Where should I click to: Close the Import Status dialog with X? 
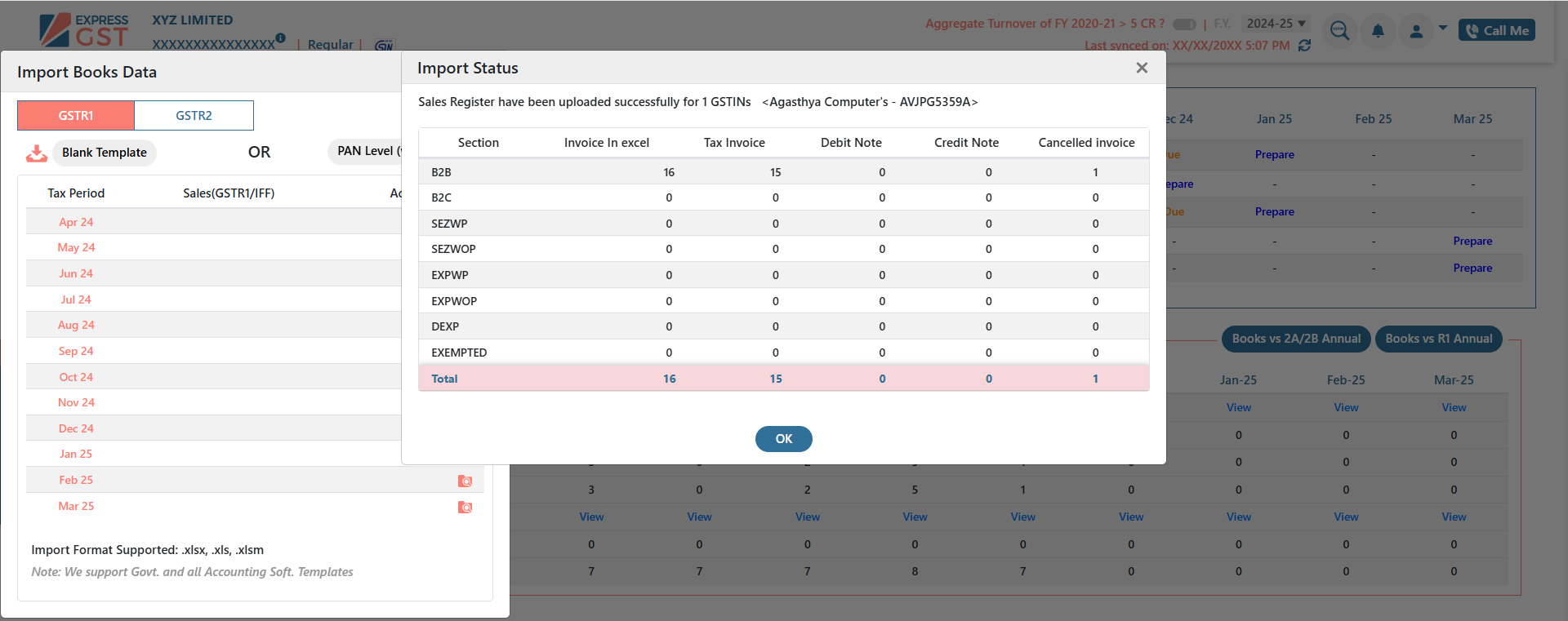pyautogui.click(x=1142, y=68)
